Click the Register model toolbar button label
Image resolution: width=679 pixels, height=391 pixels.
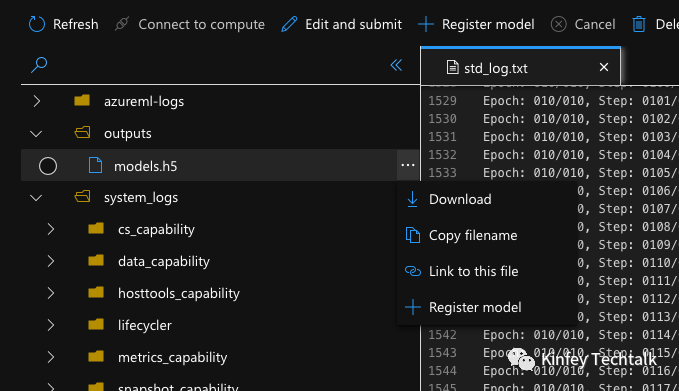coord(488,24)
